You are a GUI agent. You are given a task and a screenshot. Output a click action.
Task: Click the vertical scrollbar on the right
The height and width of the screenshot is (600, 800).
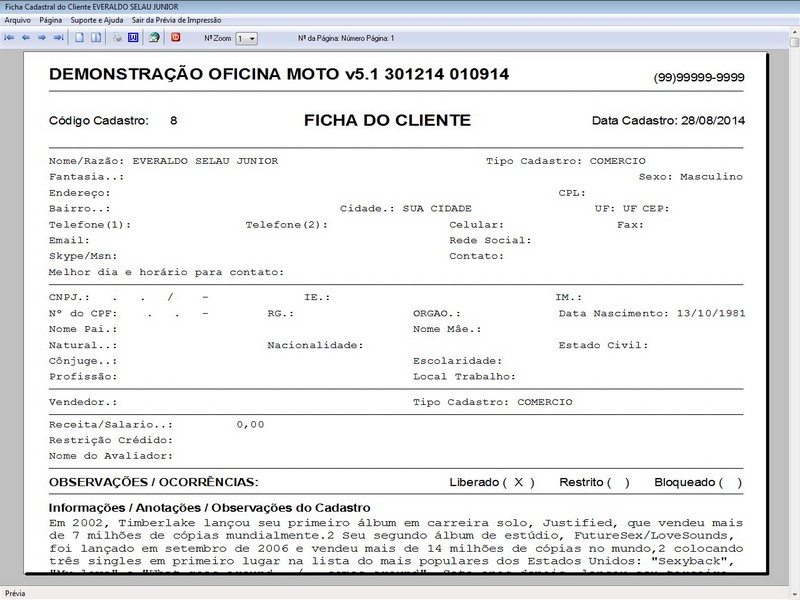click(793, 300)
